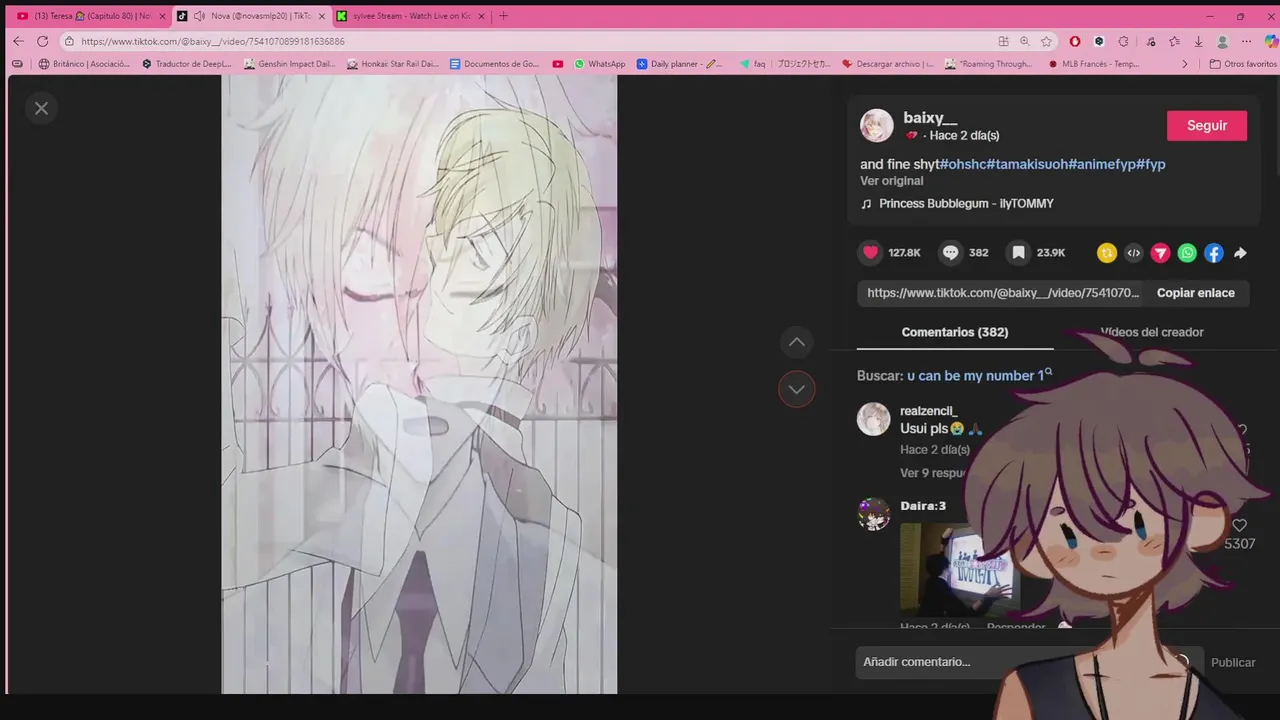The image size is (1280, 720).
Task: Open the MLB Francés bookmark
Action: (1094, 64)
